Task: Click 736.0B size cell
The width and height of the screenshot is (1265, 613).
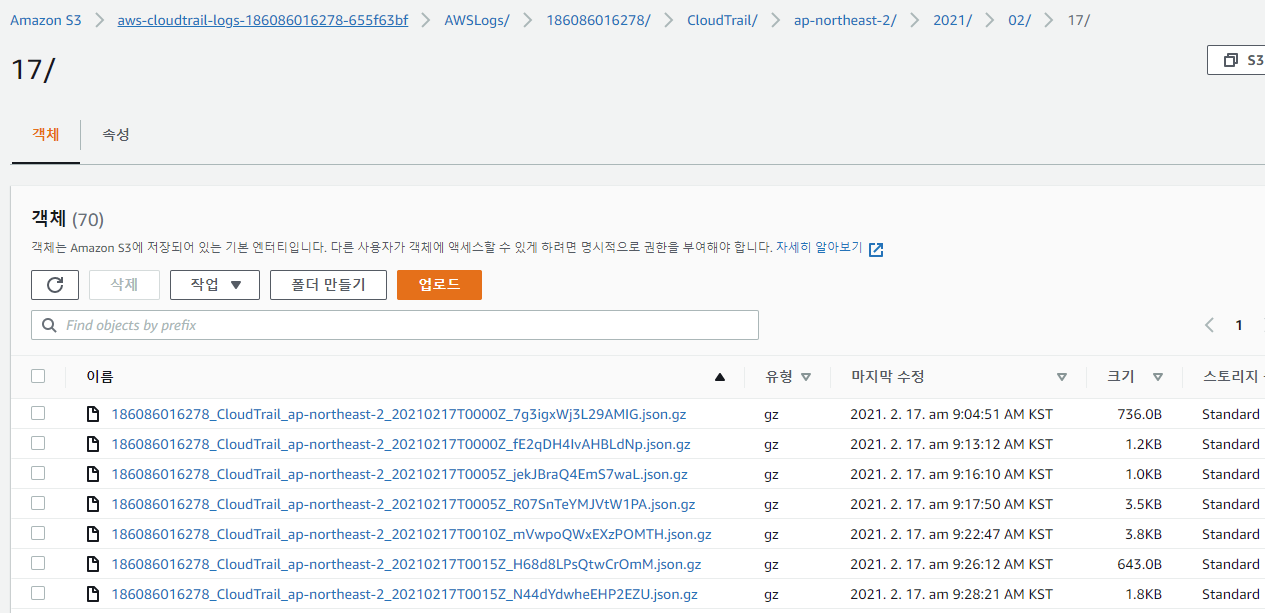Action: [1139, 414]
